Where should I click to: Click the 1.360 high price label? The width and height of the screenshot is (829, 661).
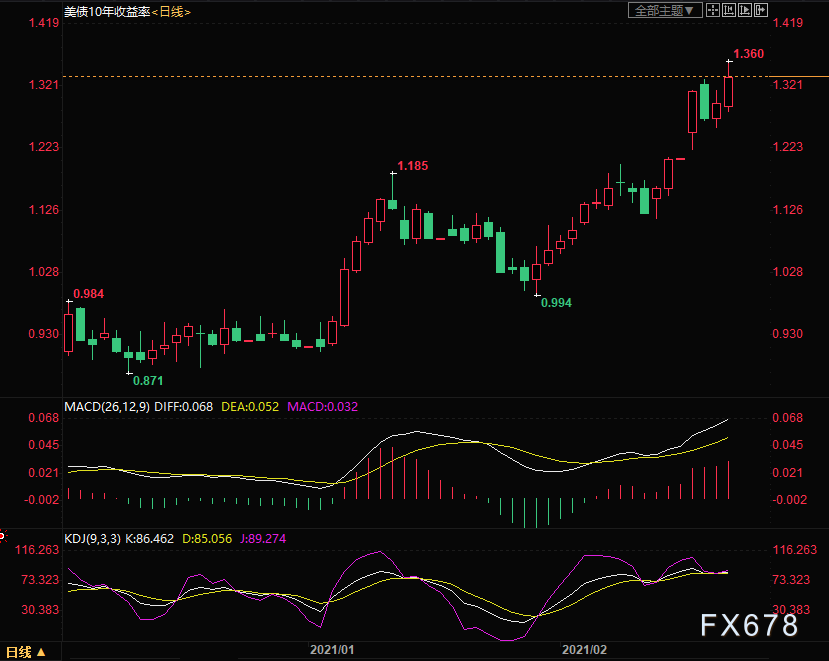coord(749,54)
